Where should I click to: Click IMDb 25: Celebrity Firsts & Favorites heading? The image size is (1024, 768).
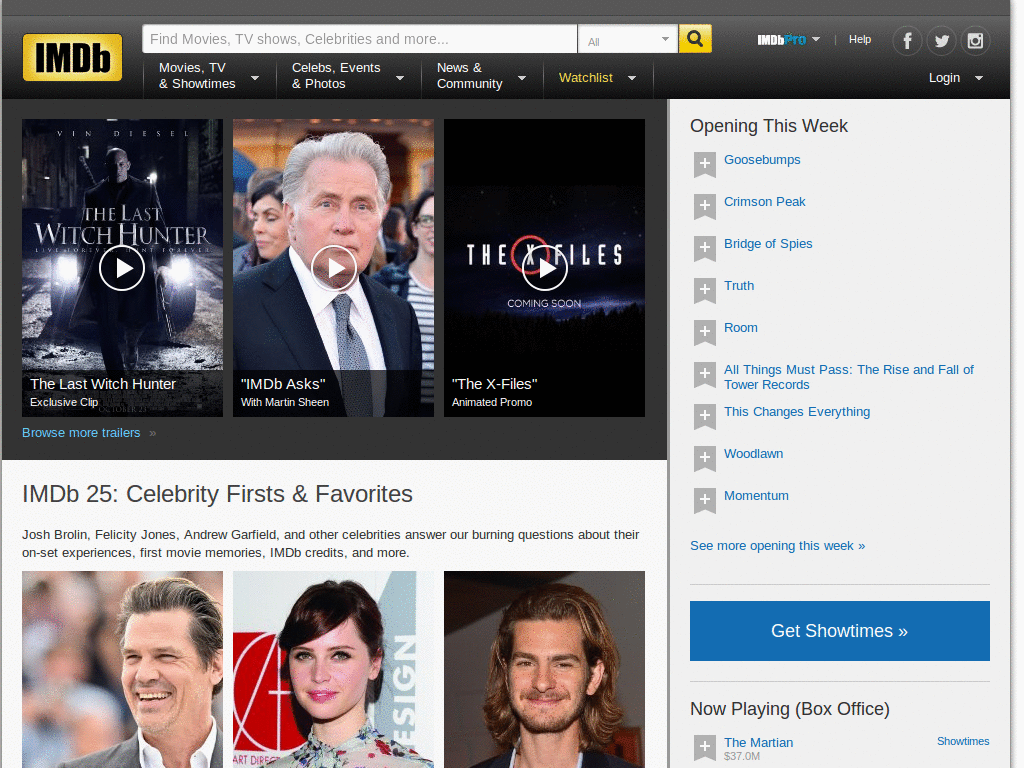[217, 494]
